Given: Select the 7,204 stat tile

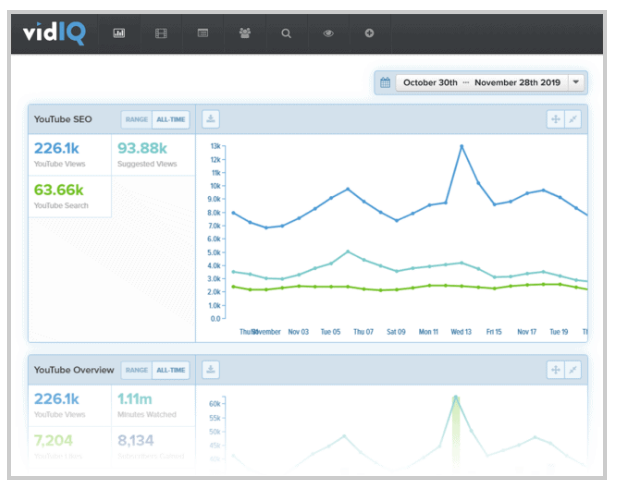Looking at the screenshot, I should 70,447.
